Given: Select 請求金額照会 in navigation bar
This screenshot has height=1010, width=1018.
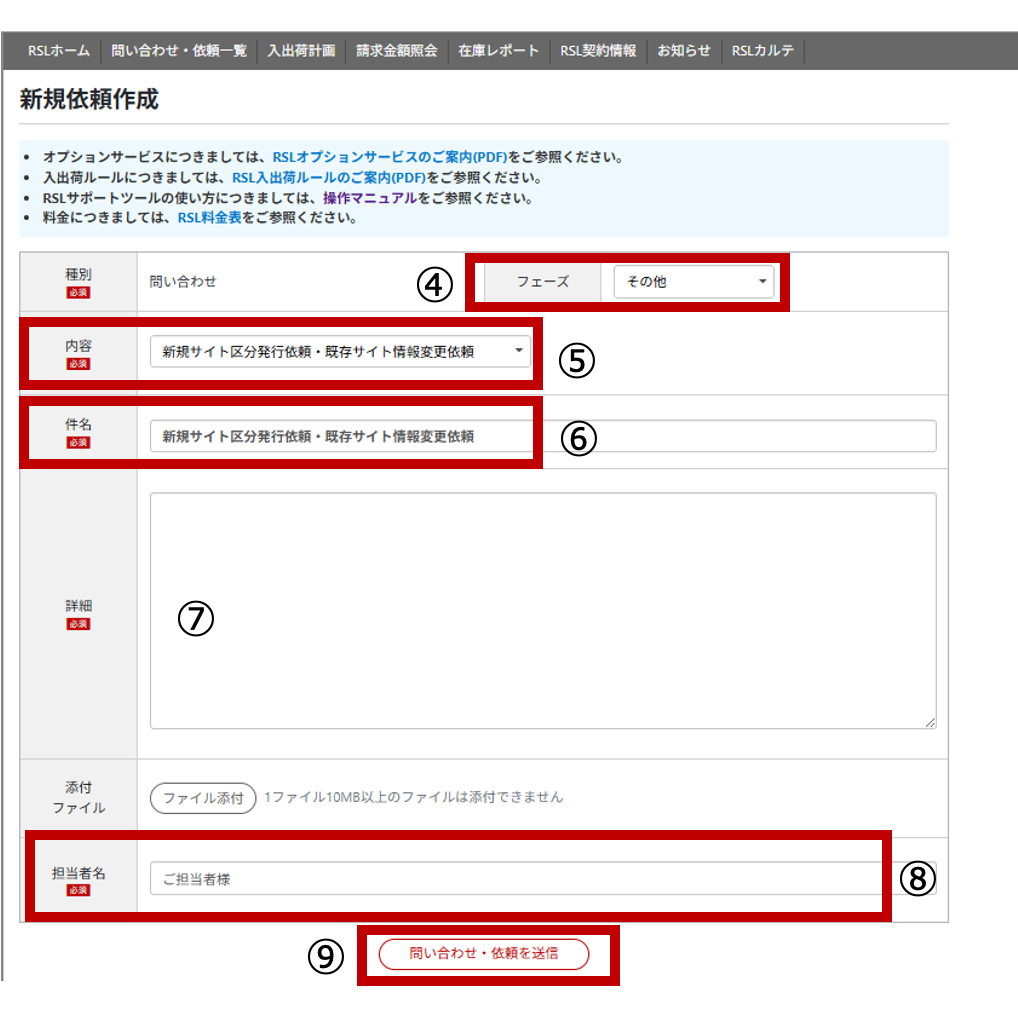Looking at the screenshot, I should click(396, 51).
